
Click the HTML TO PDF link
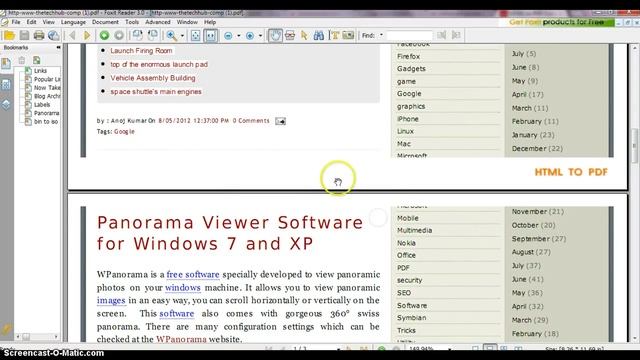(571, 172)
